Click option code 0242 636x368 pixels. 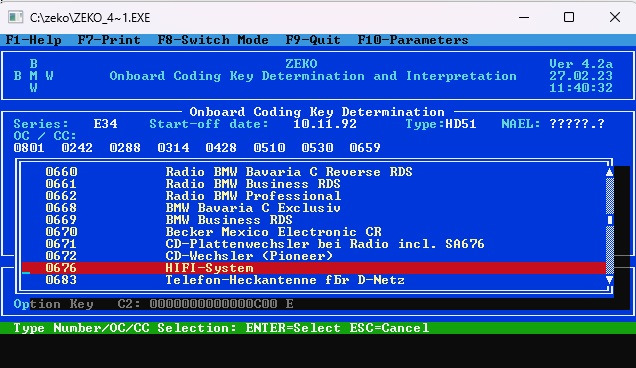click(77, 148)
